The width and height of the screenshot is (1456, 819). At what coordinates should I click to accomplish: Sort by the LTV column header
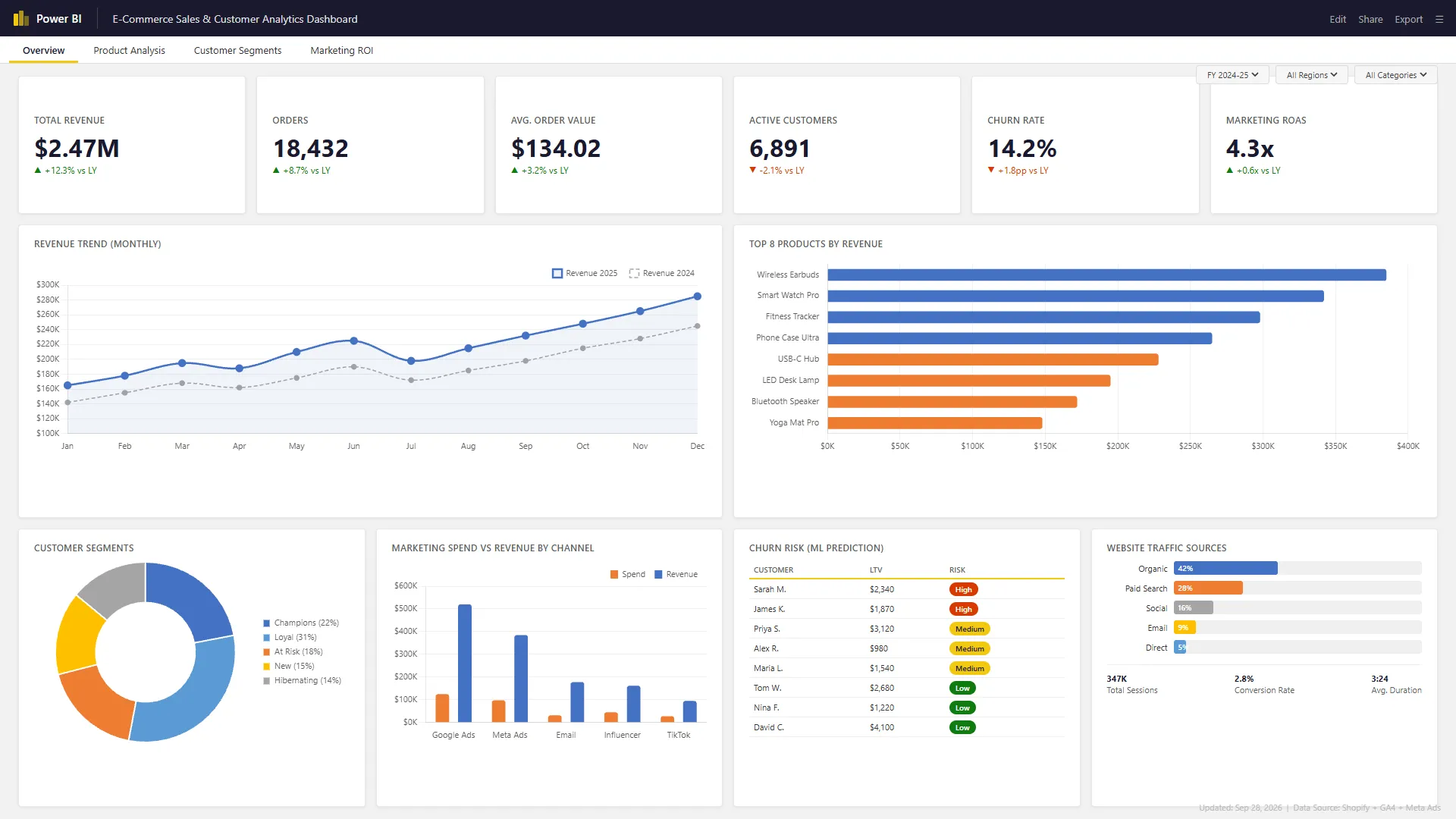[x=875, y=570]
